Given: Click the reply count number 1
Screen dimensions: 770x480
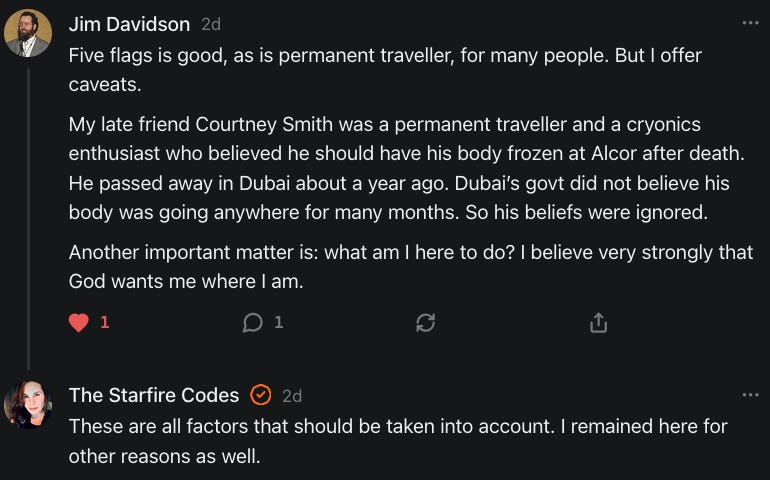Looking at the screenshot, I should point(278,322).
